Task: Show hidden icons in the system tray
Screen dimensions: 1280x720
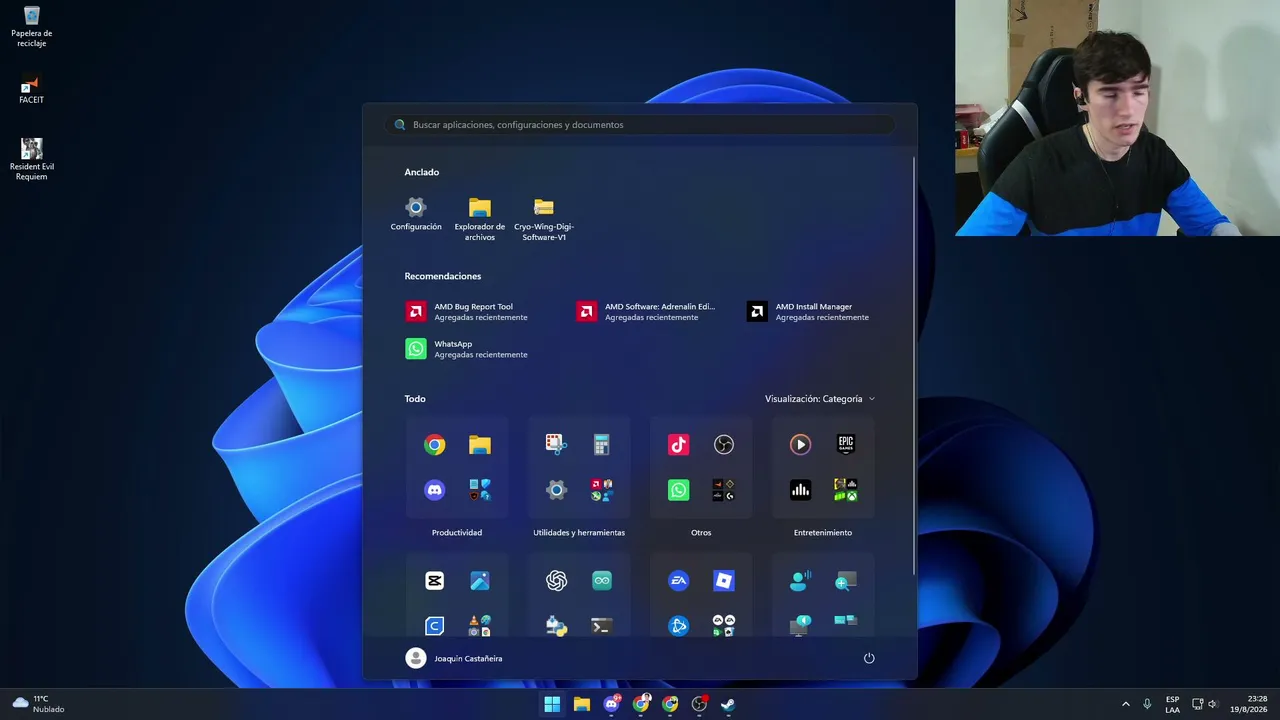Action: (1126, 704)
